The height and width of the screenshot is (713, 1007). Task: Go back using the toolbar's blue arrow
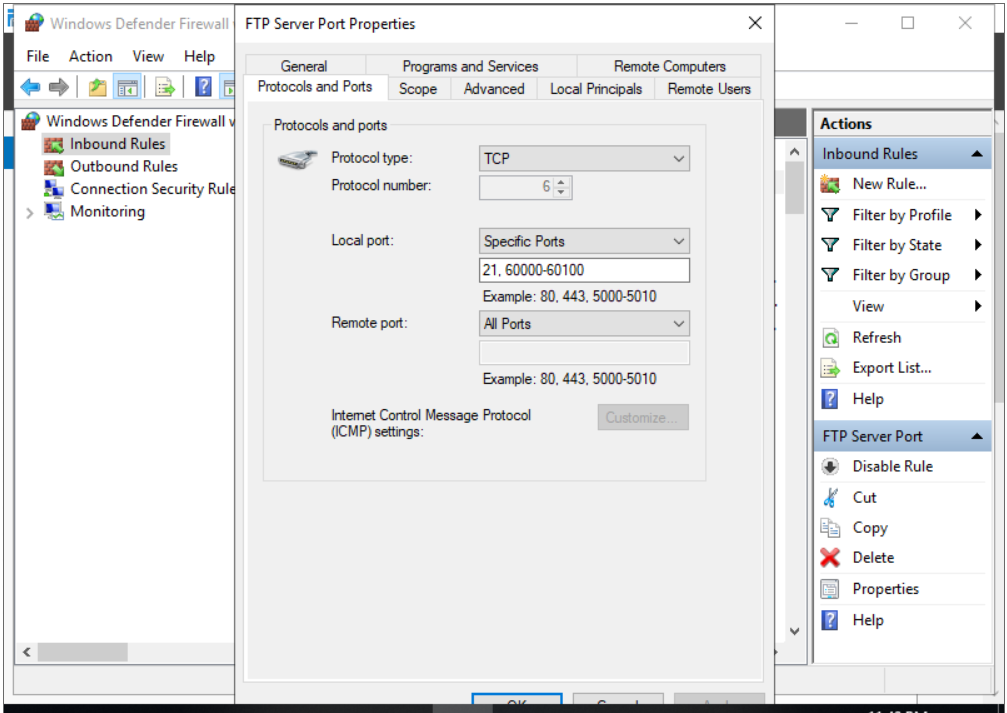30,87
